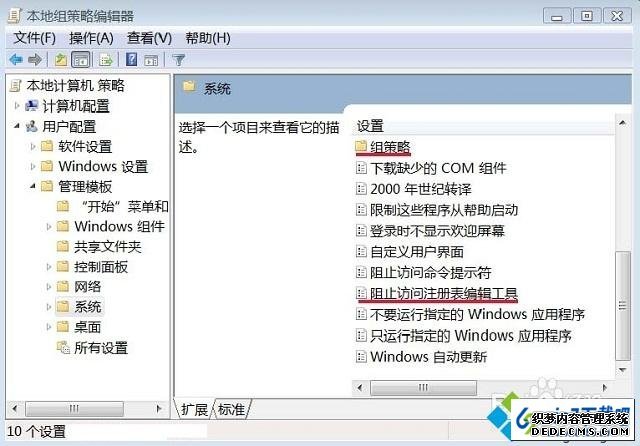Image resolution: width=640 pixels, height=446 pixels.
Task: Open the 操作(A) menu
Action: (x=91, y=38)
